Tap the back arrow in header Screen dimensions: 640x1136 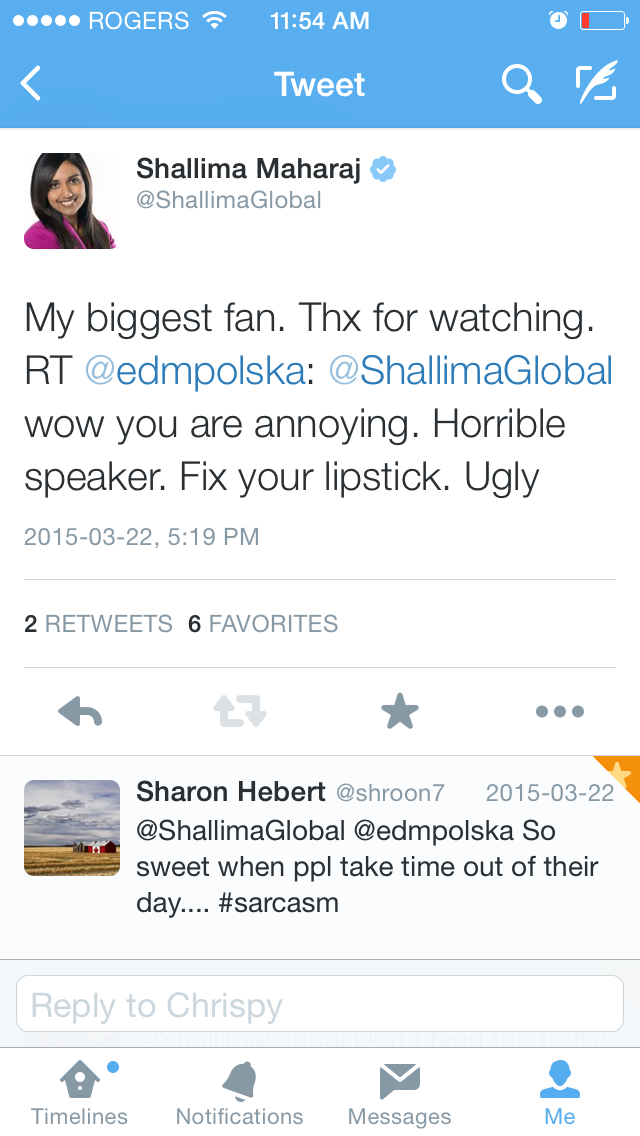tap(32, 84)
